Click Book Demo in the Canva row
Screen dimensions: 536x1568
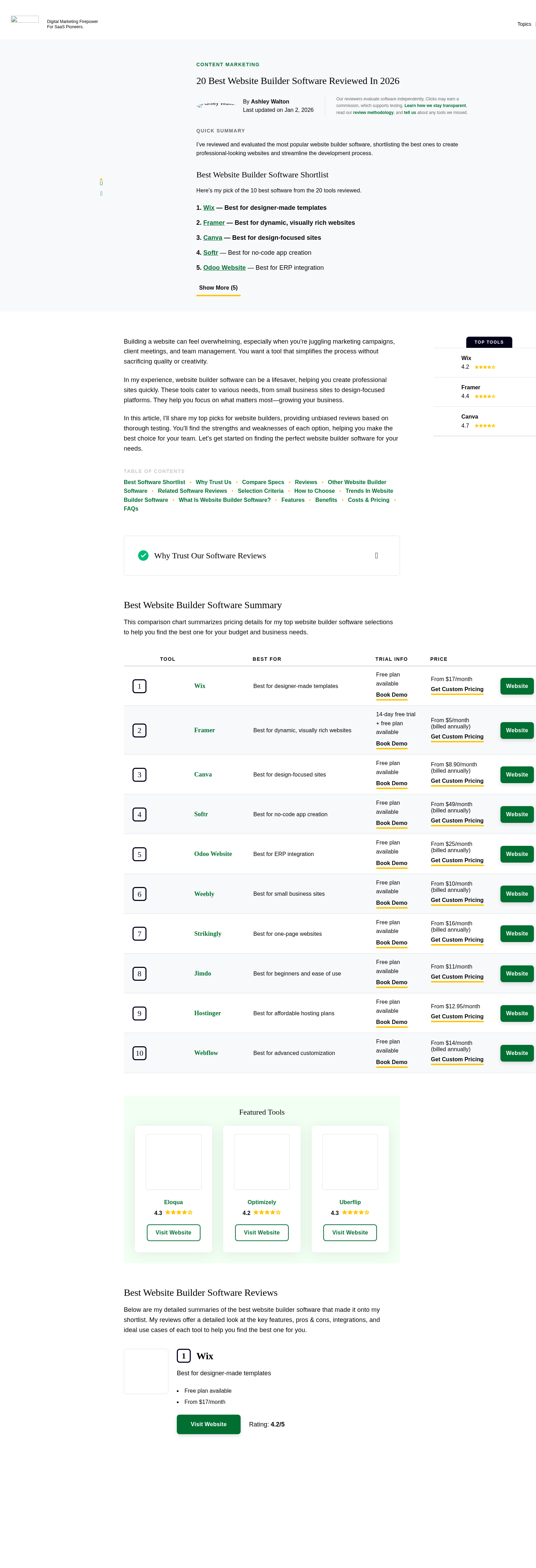pyautogui.click(x=391, y=783)
